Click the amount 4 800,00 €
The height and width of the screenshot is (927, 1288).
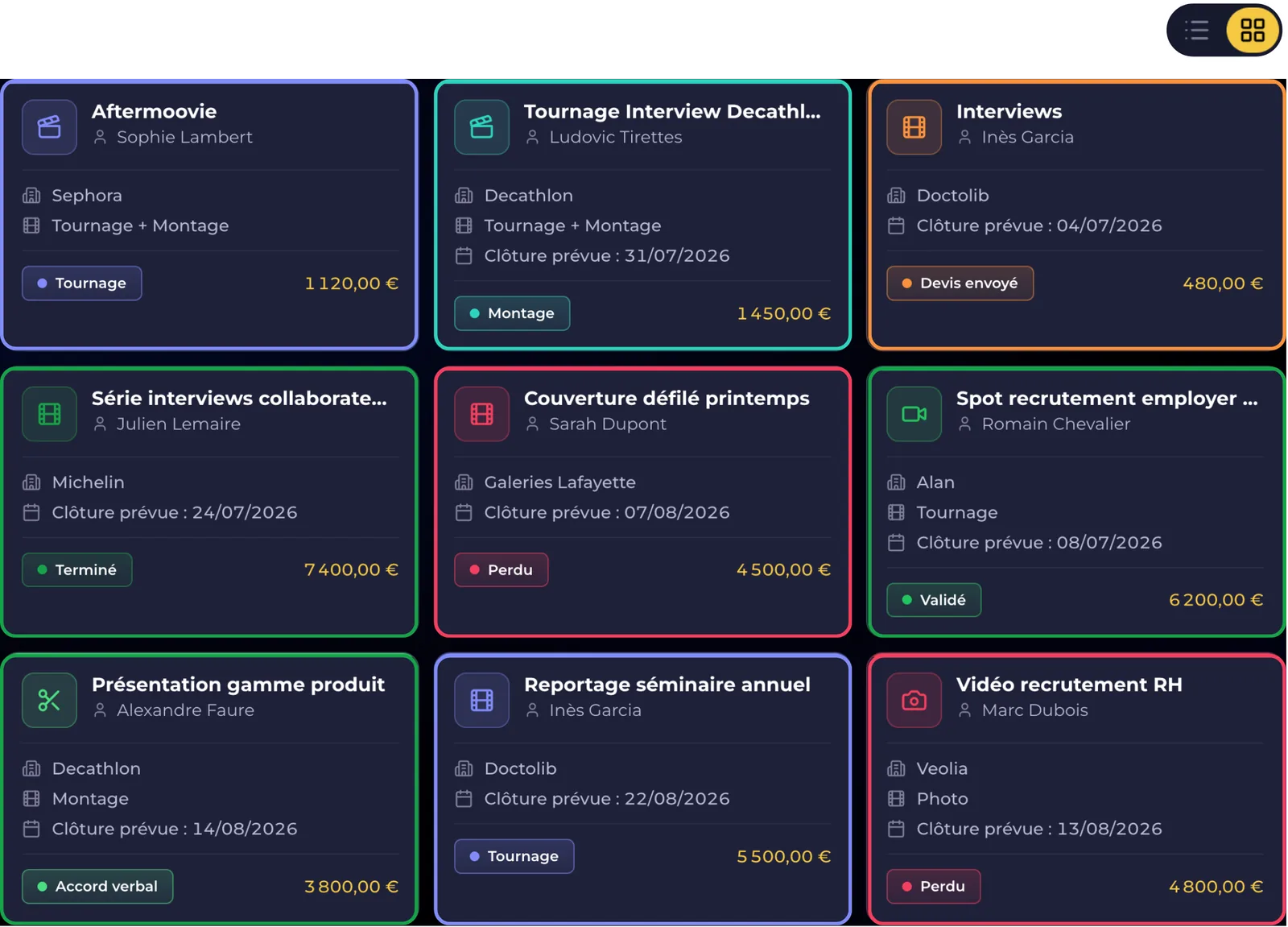[1216, 887]
